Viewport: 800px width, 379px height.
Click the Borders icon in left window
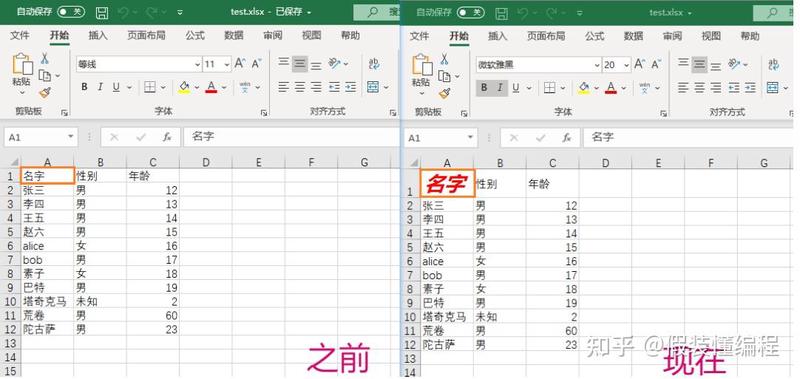click(149, 87)
